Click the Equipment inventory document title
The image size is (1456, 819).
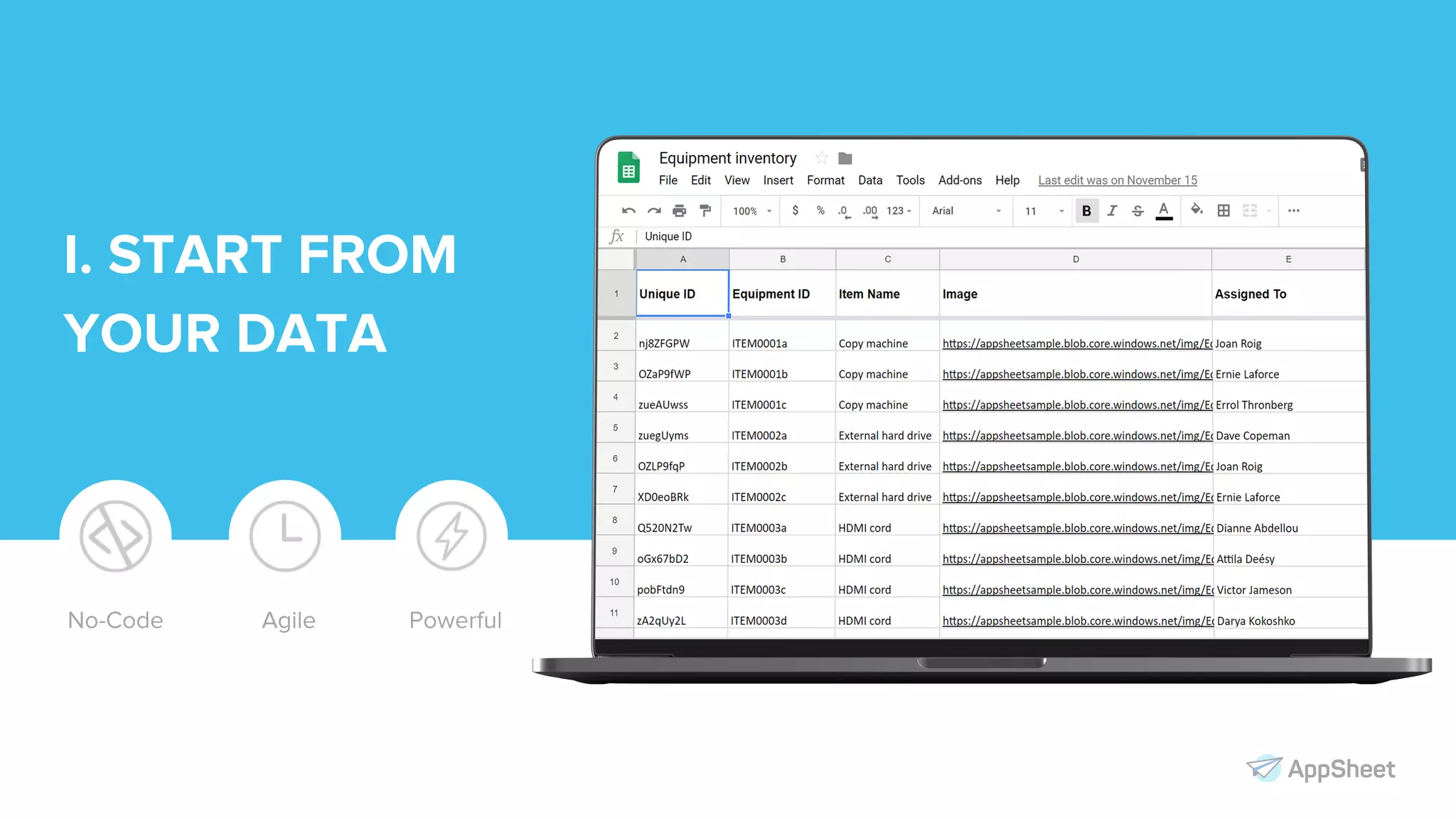tap(727, 158)
